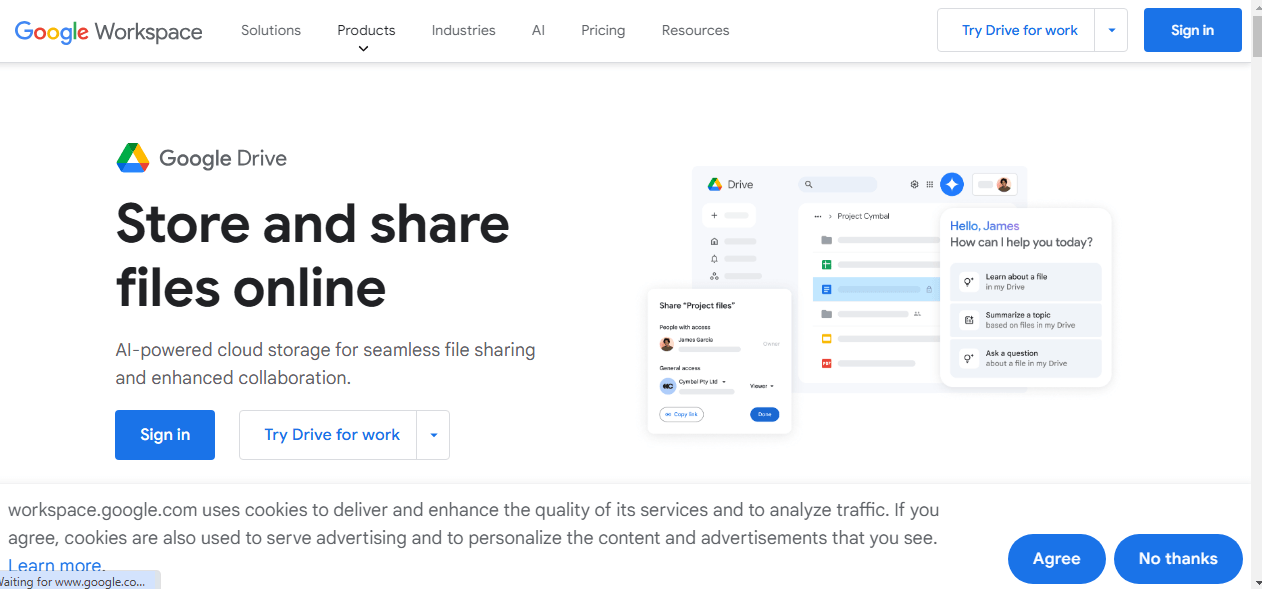Viewport: 1262px width, 589px height.
Task: Click the bell icon in illustration sidebar
Action: [714, 259]
